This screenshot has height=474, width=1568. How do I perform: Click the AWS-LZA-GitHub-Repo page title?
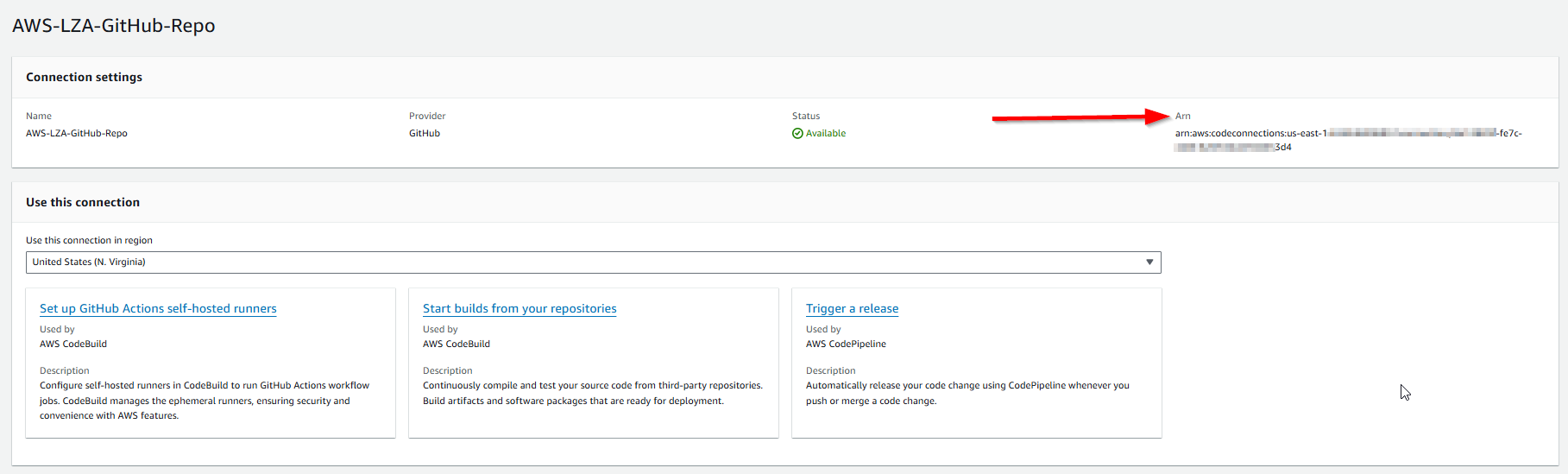click(114, 26)
